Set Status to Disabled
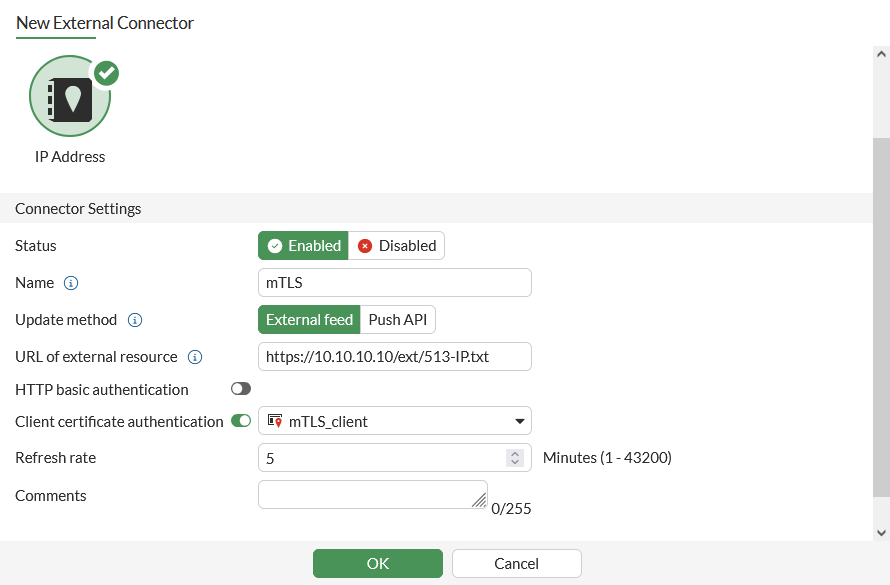The width and height of the screenshot is (890, 585). tap(397, 246)
